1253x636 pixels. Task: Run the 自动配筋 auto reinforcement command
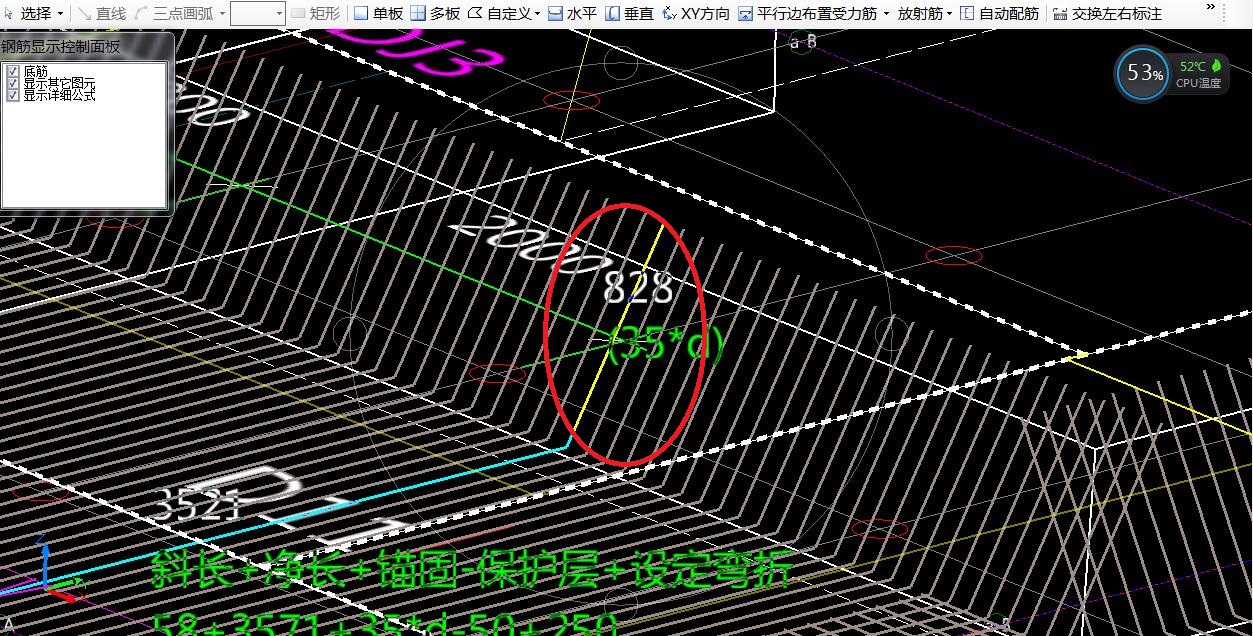click(x=999, y=14)
